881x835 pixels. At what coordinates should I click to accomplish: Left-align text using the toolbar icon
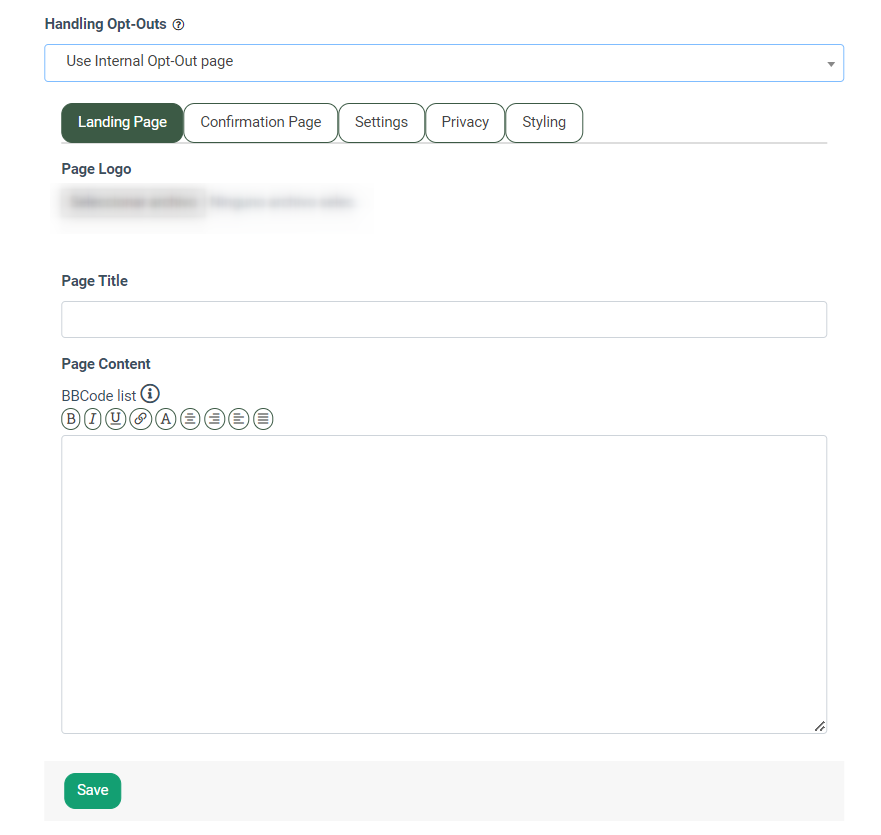click(x=239, y=419)
